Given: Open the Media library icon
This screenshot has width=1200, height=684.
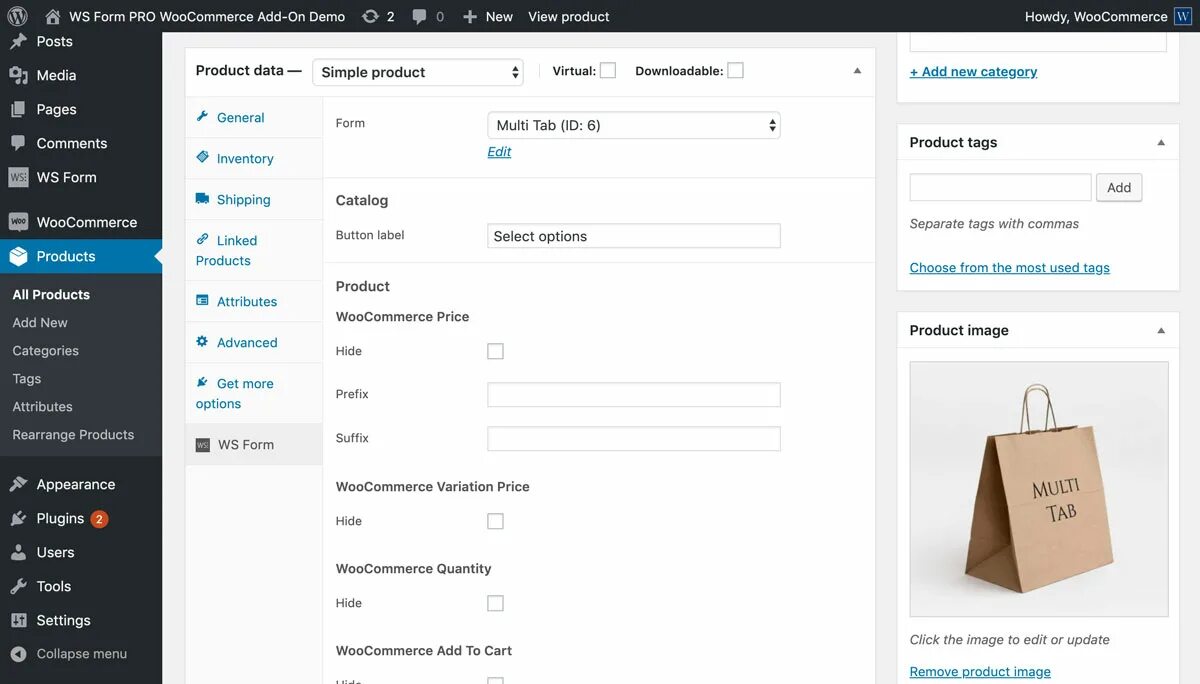Looking at the screenshot, I should 16,75.
